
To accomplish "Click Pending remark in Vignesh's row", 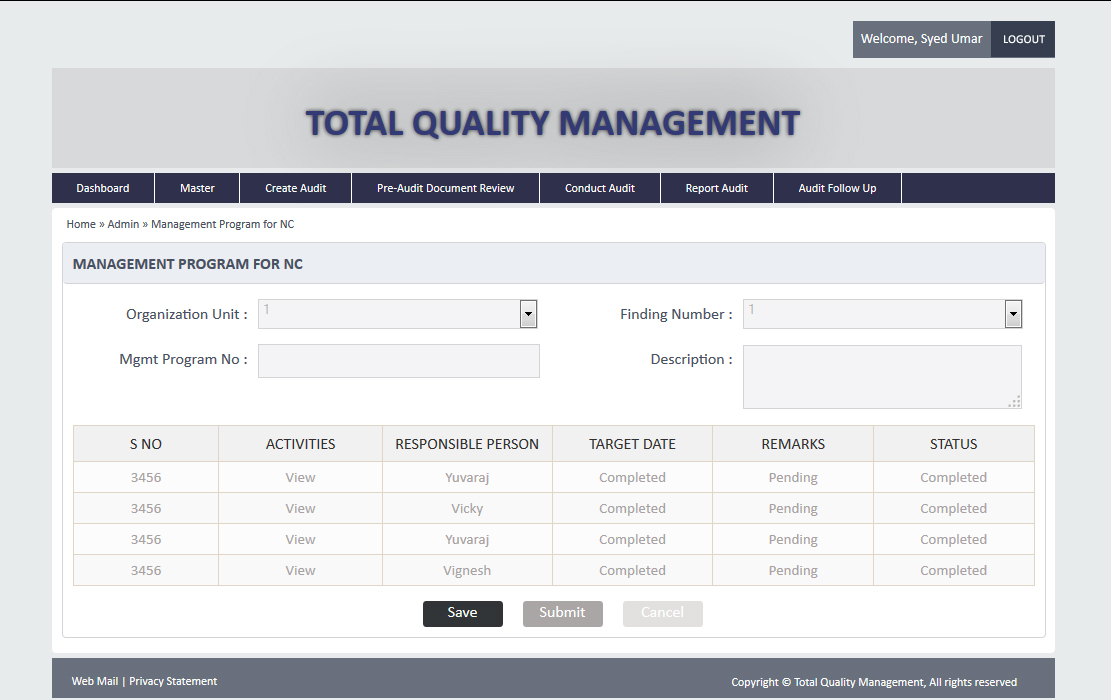I will pos(793,570).
